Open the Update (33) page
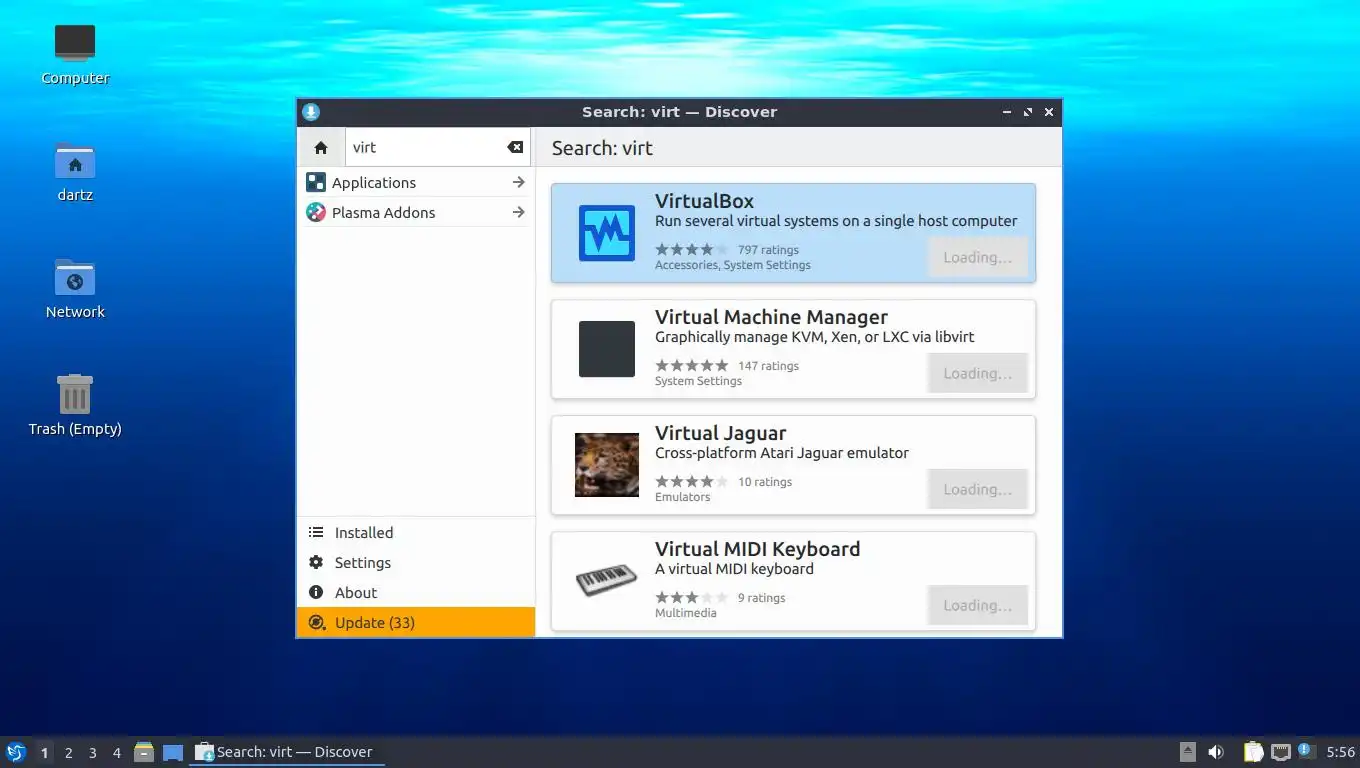This screenshot has height=768, width=1360. (x=416, y=622)
